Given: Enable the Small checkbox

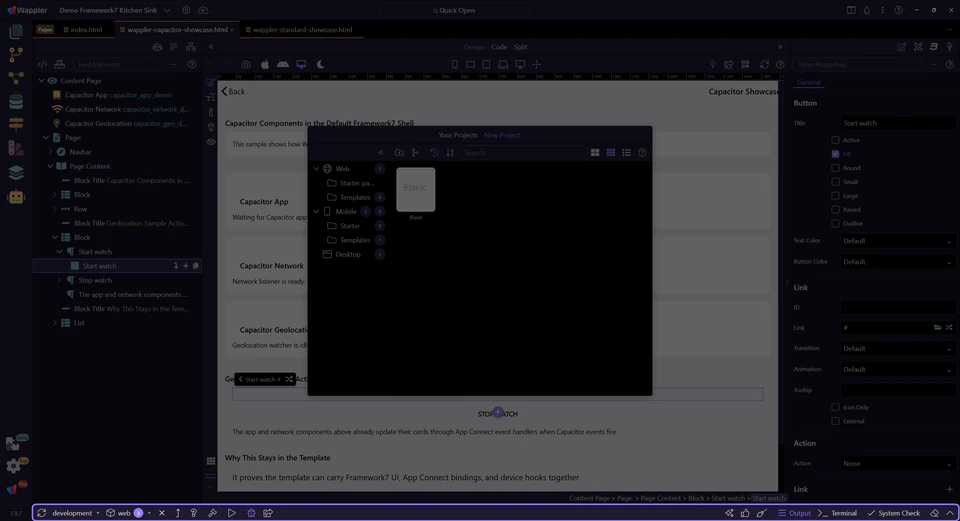Looking at the screenshot, I should tap(835, 182).
